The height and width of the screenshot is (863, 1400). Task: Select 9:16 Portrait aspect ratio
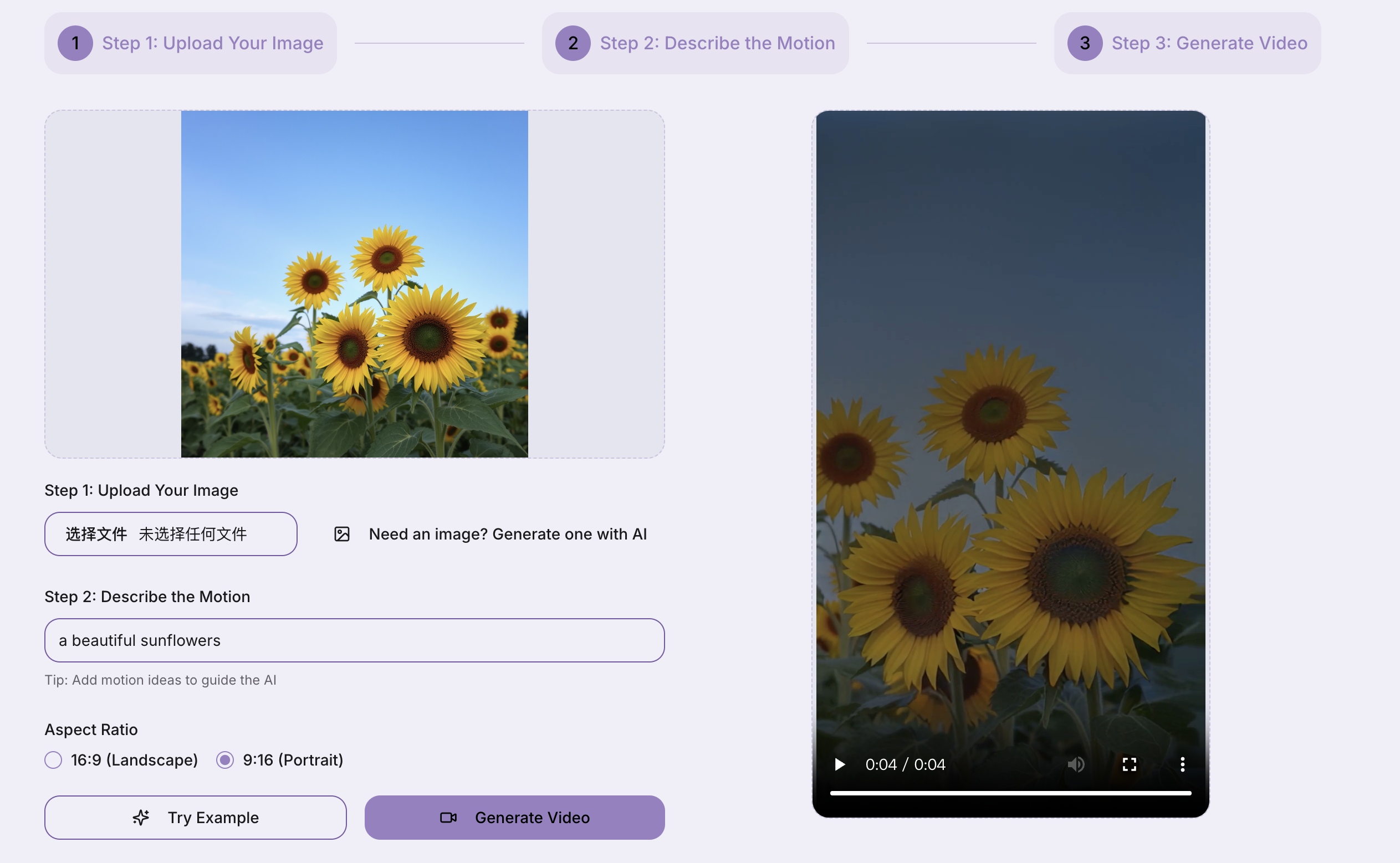click(x=225, y=761)
